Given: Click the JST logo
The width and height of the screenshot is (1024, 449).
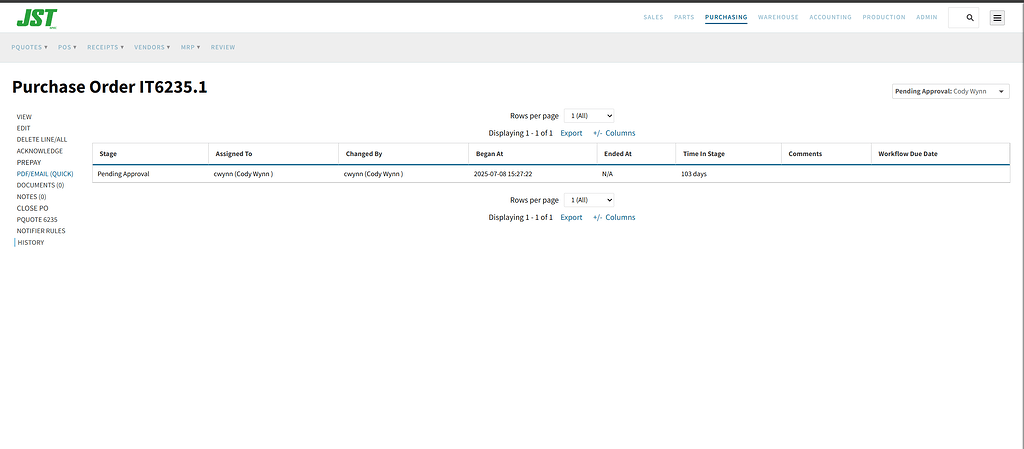Looking at the screenshot, I should click(37, 18).
